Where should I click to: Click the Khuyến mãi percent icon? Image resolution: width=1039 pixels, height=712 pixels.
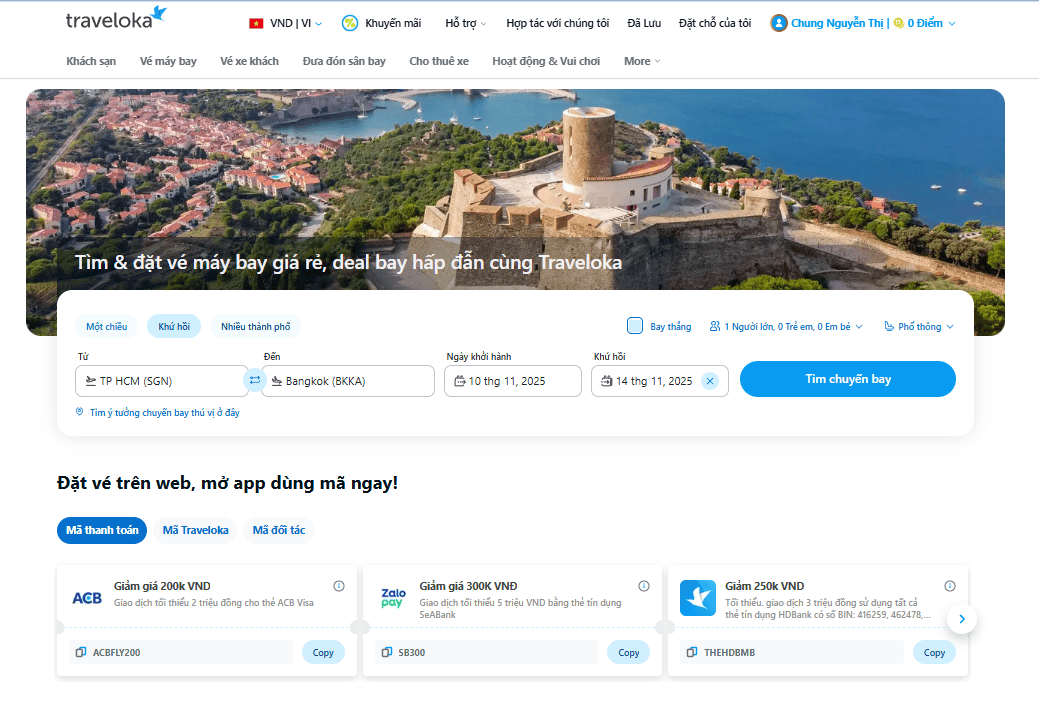[350, 23]
